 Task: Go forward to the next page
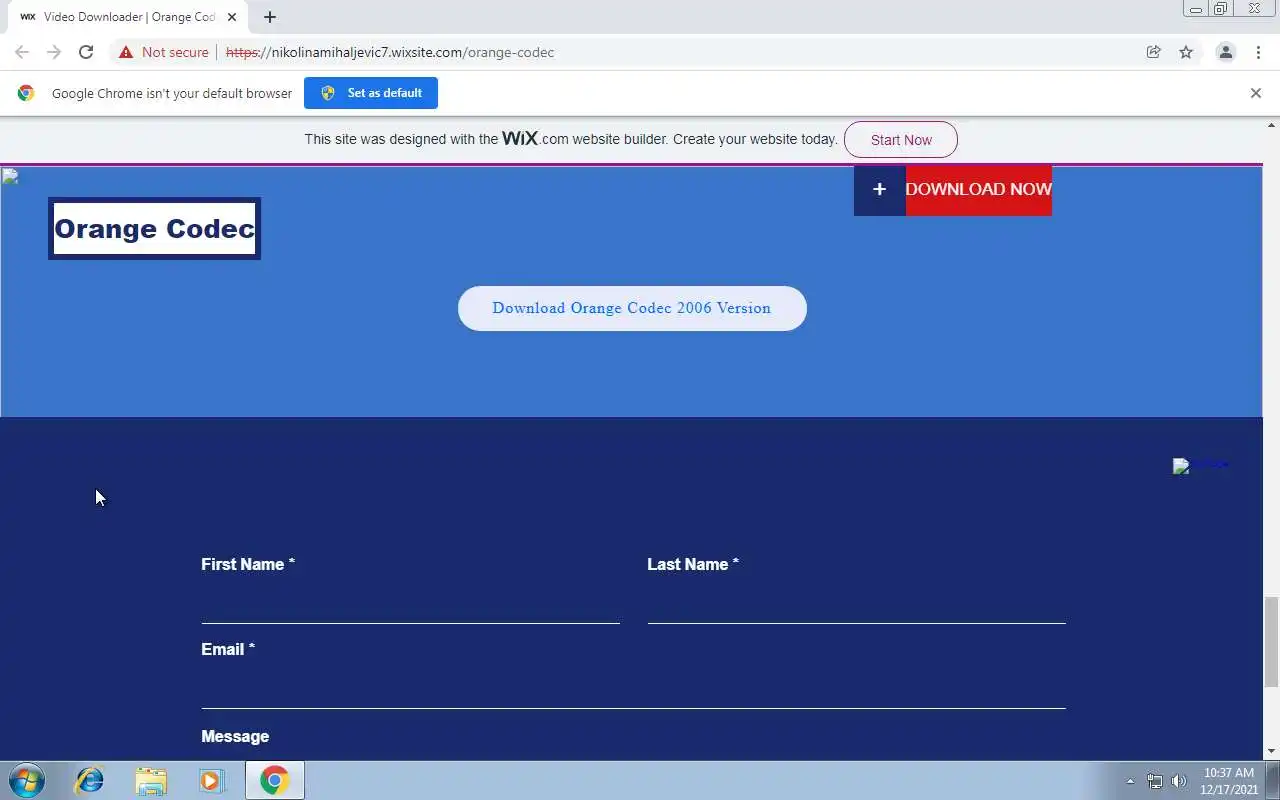54,52
